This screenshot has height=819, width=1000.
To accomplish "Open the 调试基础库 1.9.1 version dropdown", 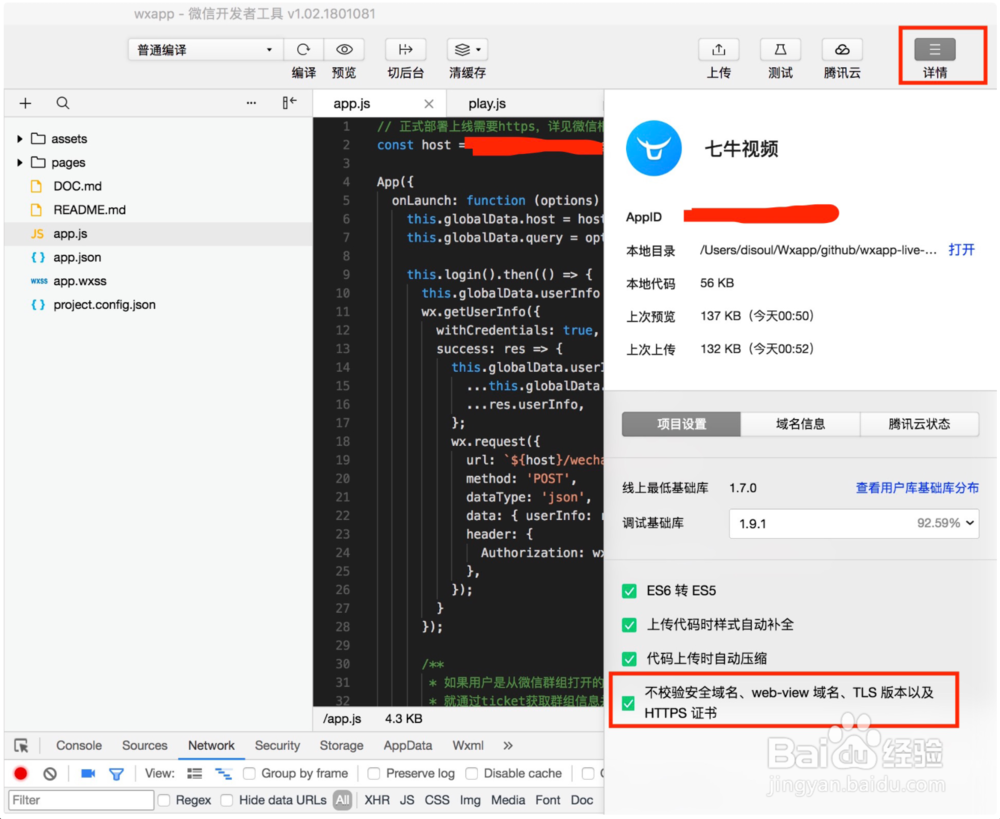I will pos(854,524).
